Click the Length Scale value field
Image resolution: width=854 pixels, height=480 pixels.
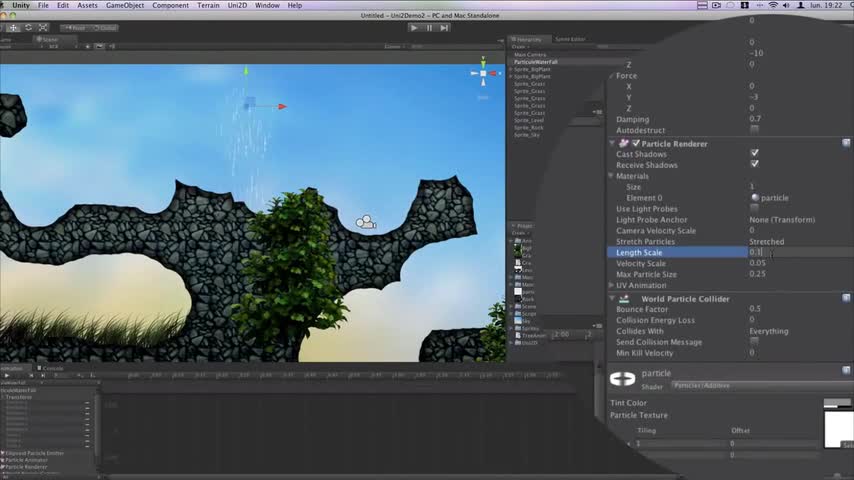click(801, 252)
